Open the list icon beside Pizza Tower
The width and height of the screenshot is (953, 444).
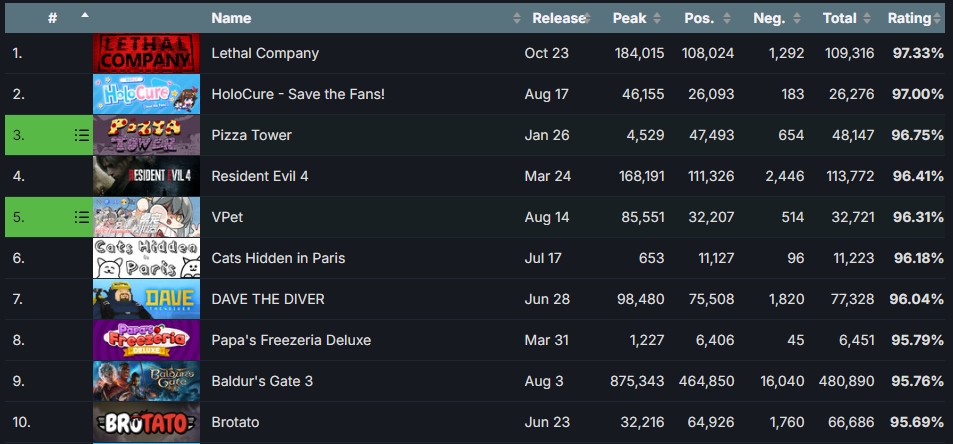[x=81, y=135]
